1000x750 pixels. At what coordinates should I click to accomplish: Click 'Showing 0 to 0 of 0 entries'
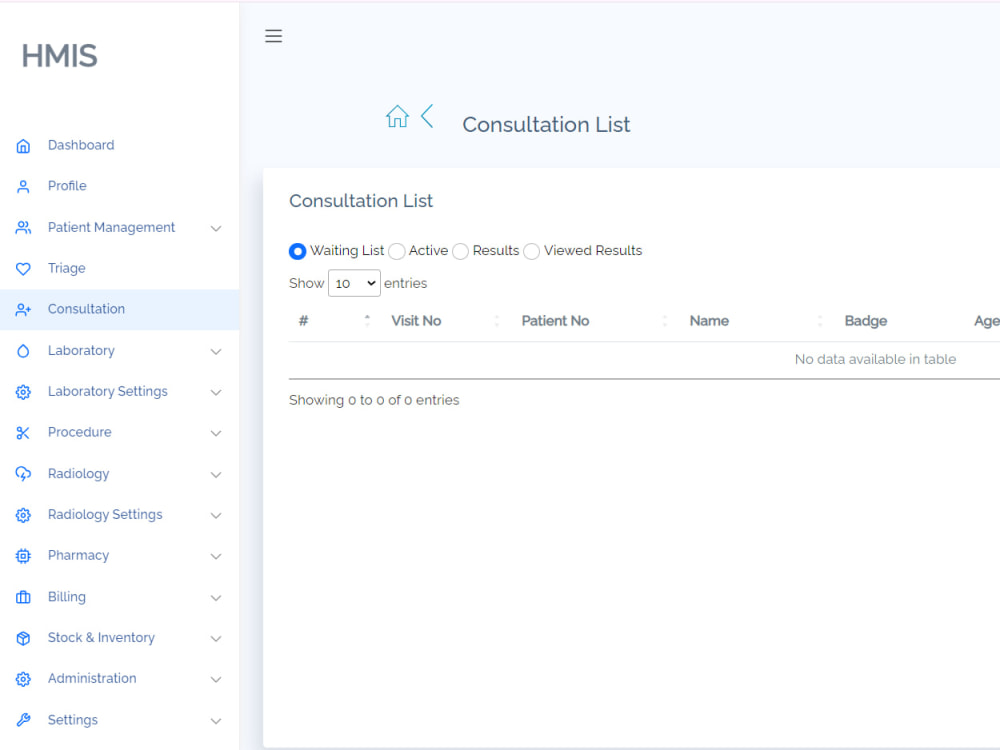374,400
